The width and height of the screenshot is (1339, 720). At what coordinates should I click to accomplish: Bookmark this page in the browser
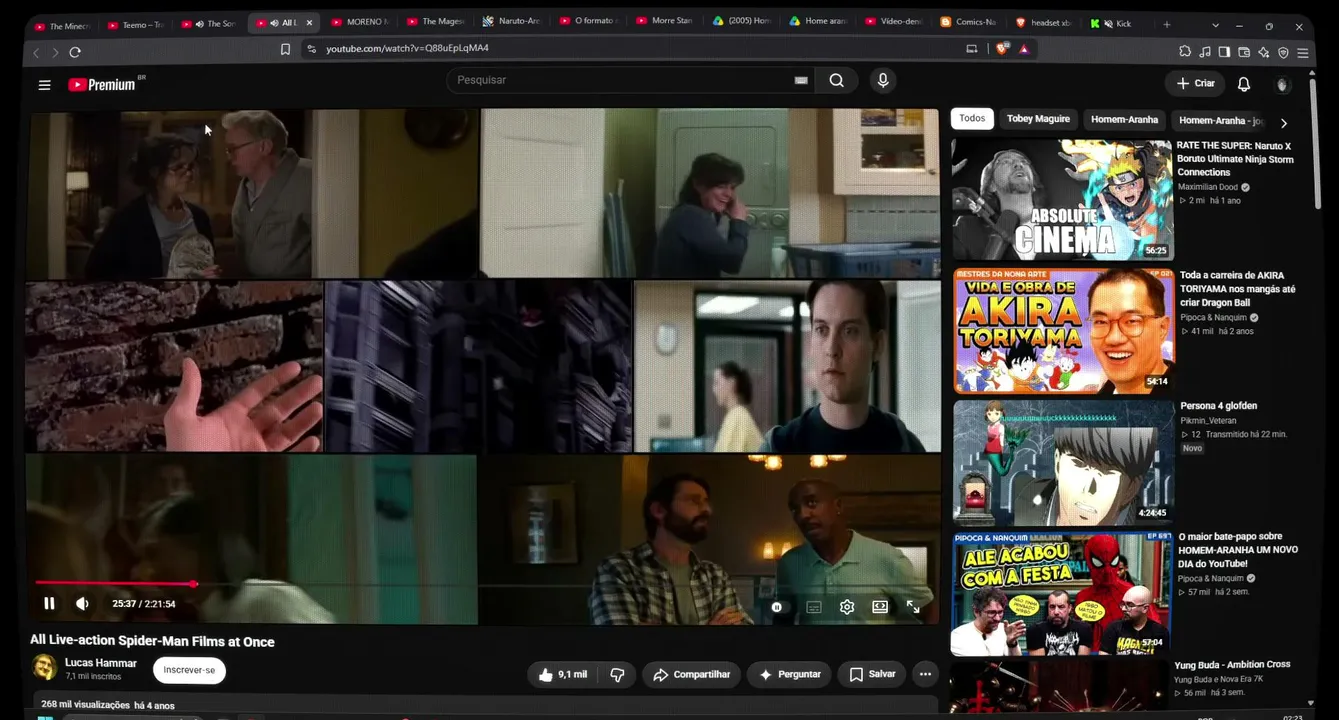(285, 49)
